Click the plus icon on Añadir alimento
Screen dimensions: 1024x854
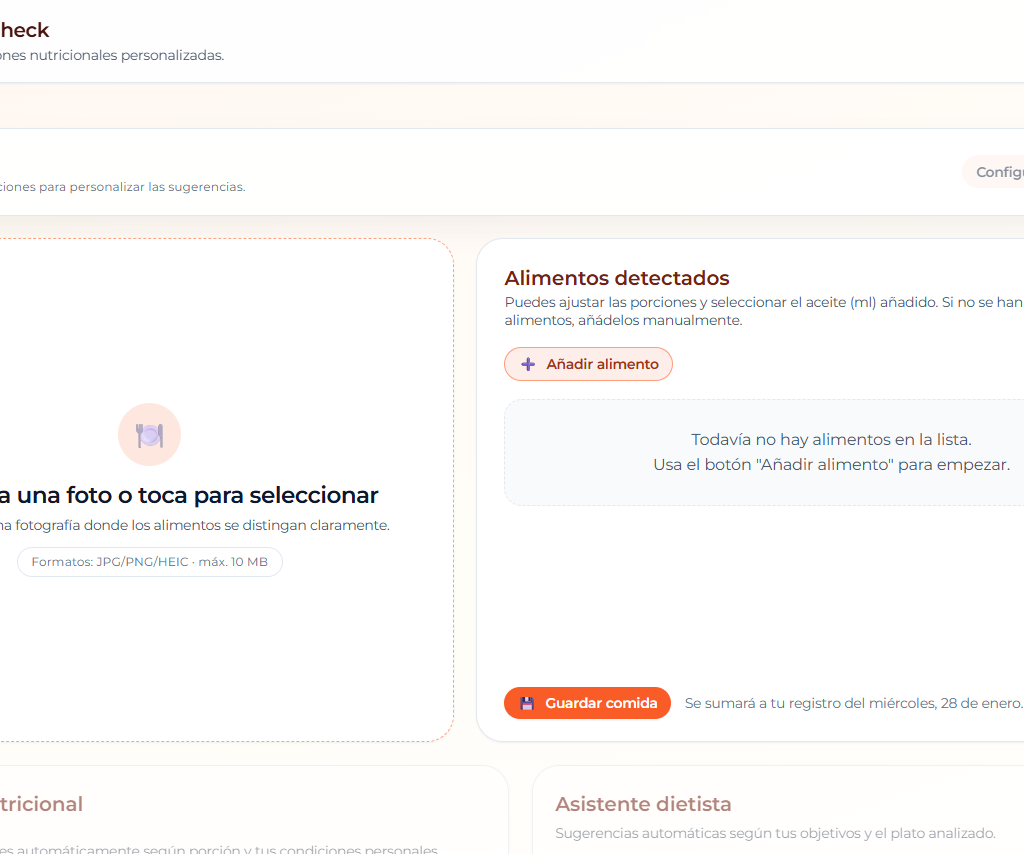[x=528, y=365]
